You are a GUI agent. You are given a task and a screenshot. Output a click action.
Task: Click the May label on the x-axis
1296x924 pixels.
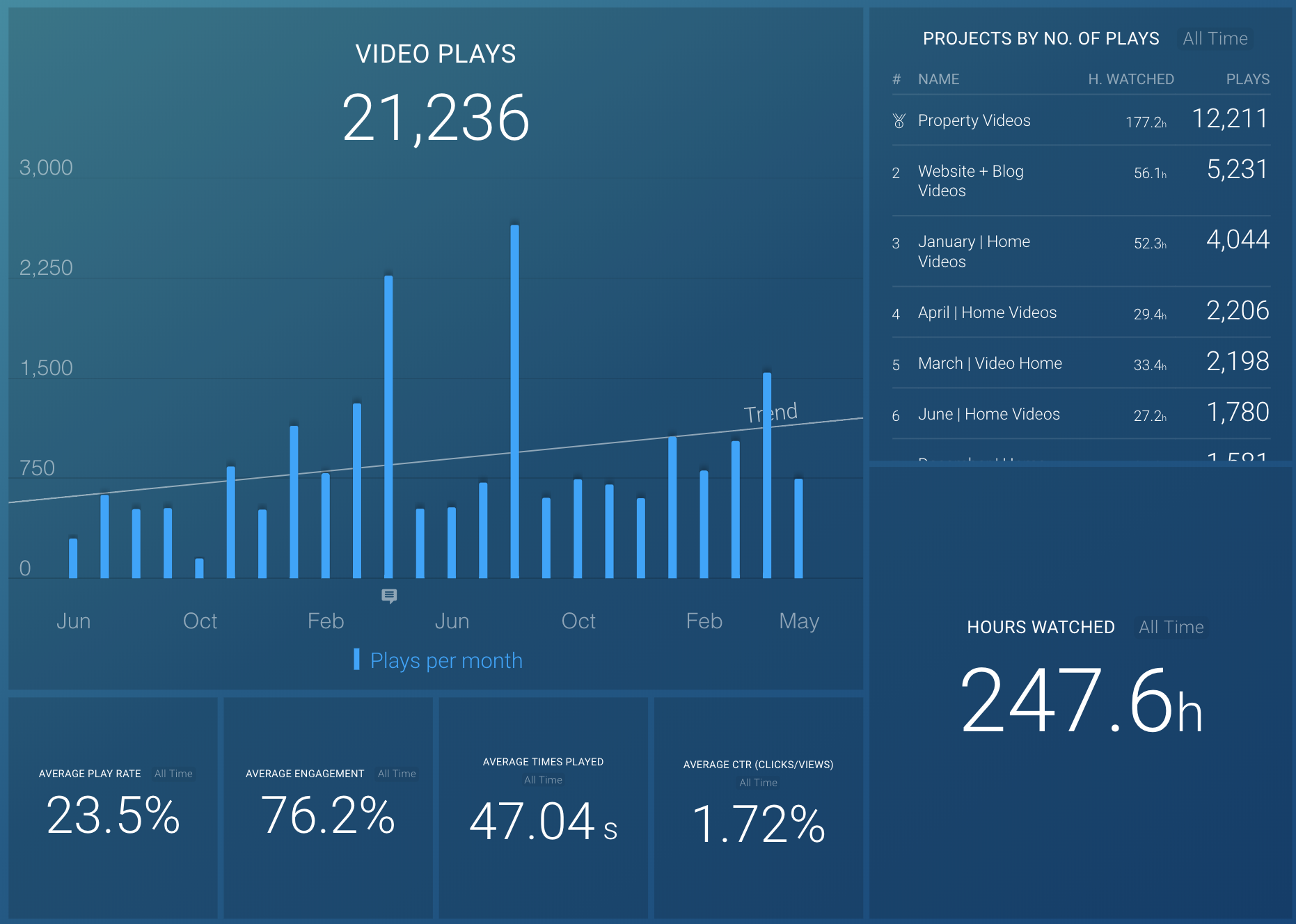[799, 621]
